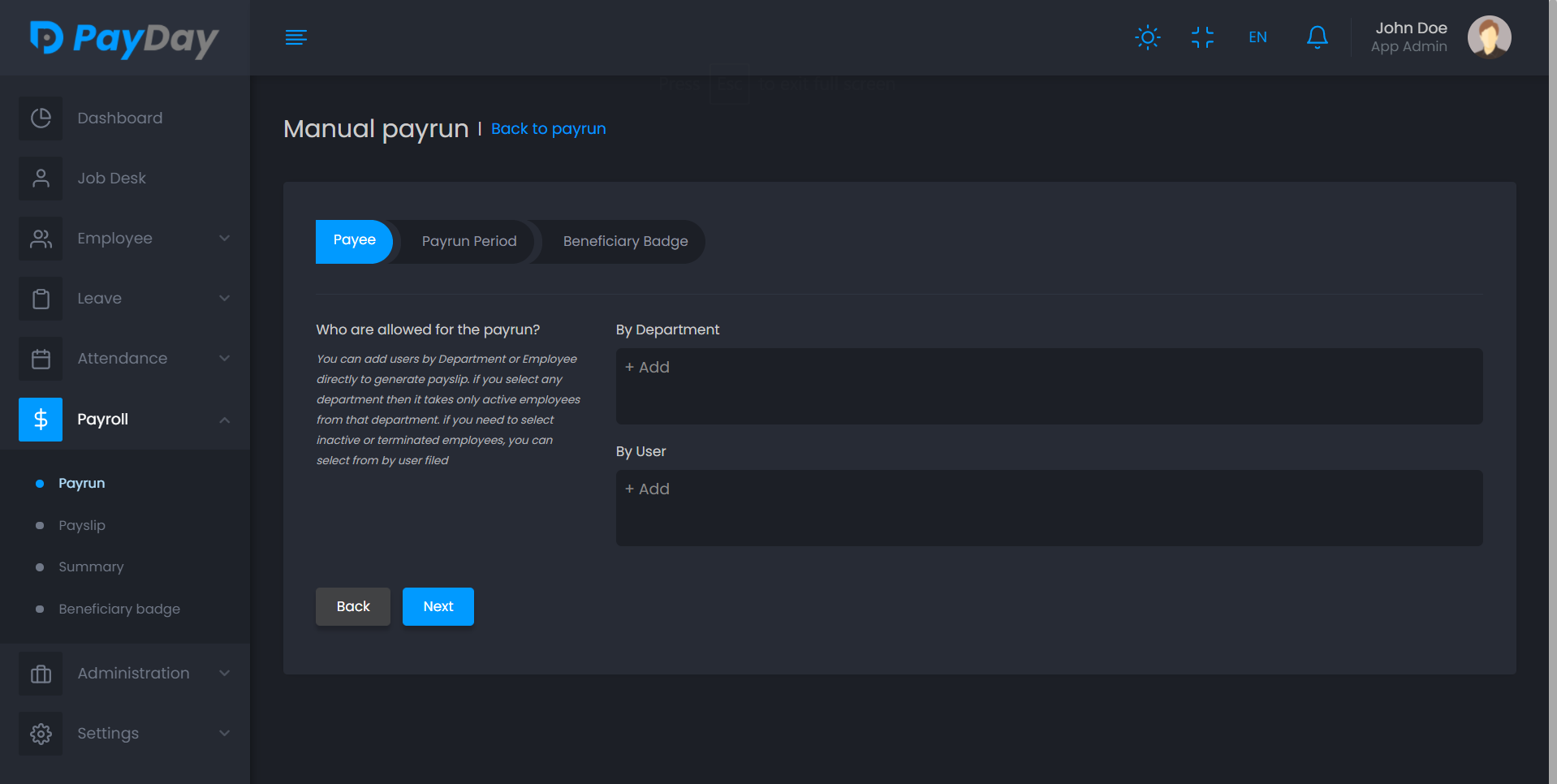Select Payslip under Payroll
Screen dimensions: 1557x784
82,526
